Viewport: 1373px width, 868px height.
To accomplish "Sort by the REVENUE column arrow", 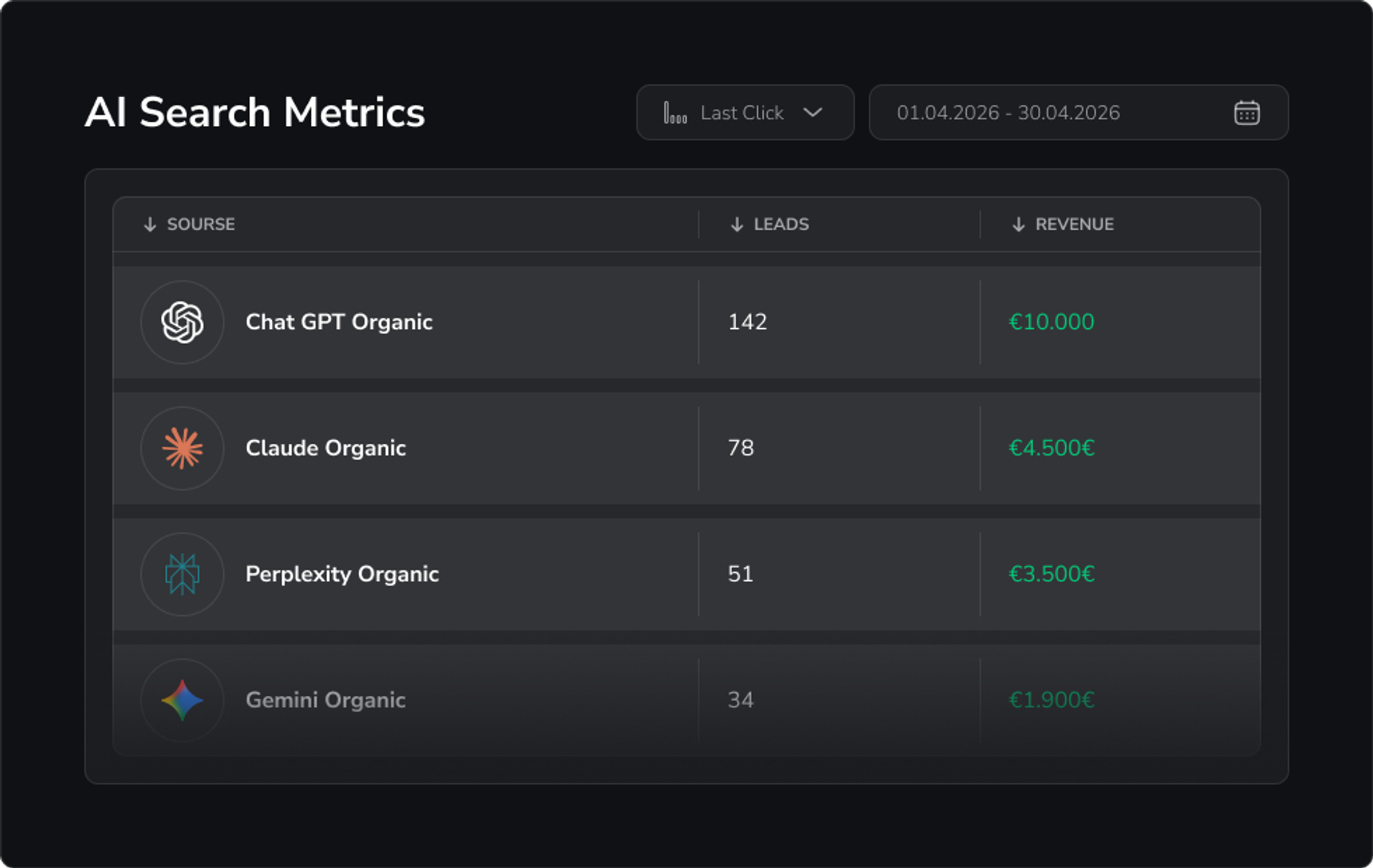I will tap(1018, 224).
